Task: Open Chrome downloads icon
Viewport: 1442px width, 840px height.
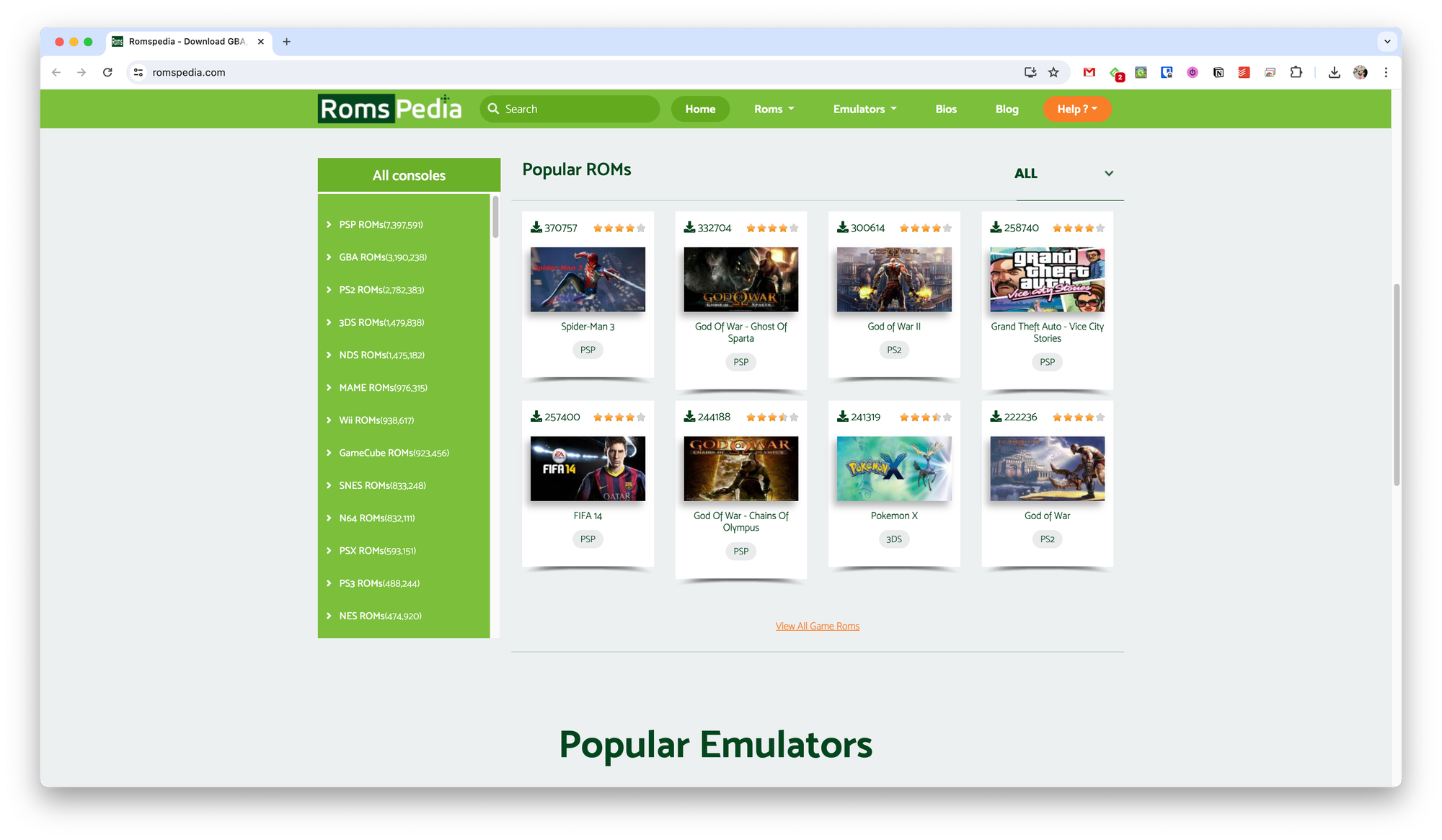Action: coord(1334,72)
